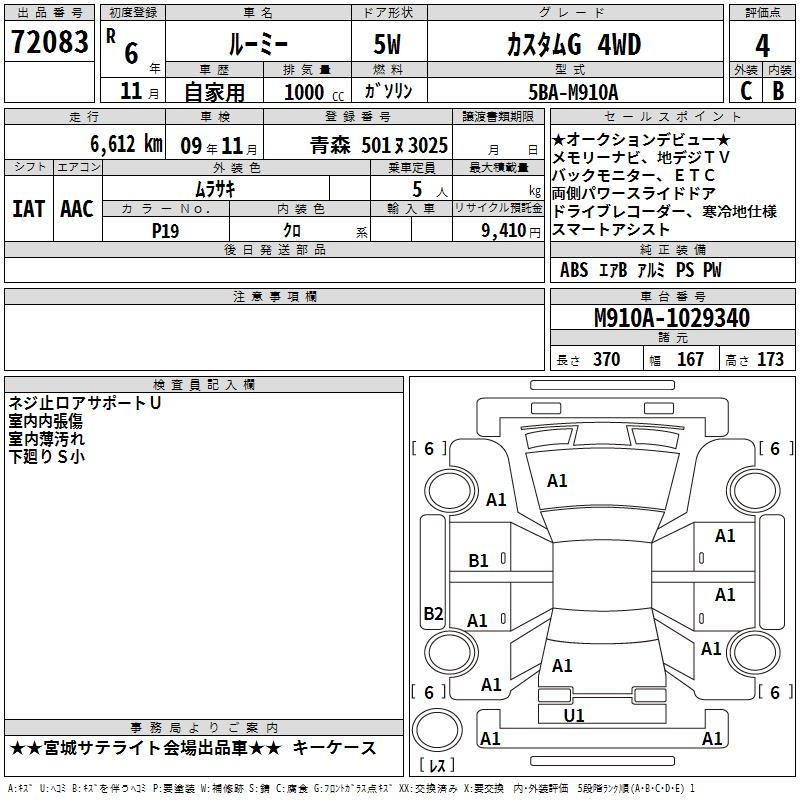The height and width of the screenshot is (800, 800).
Task: Click the car name ルーミー
Action: click(256, 45)
